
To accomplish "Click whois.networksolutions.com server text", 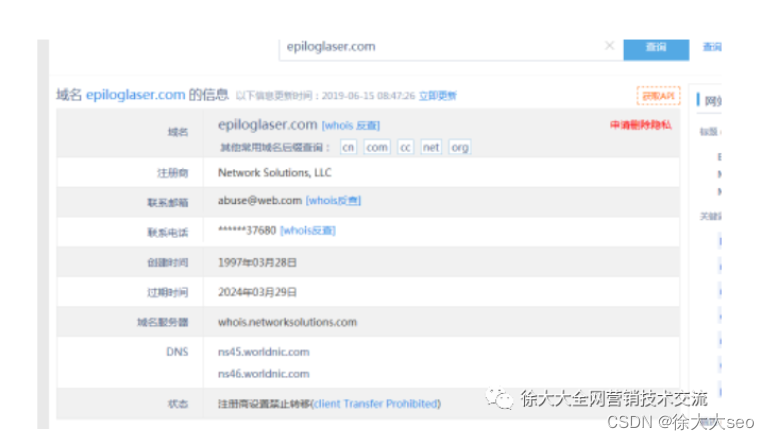I will pos(287,322).
